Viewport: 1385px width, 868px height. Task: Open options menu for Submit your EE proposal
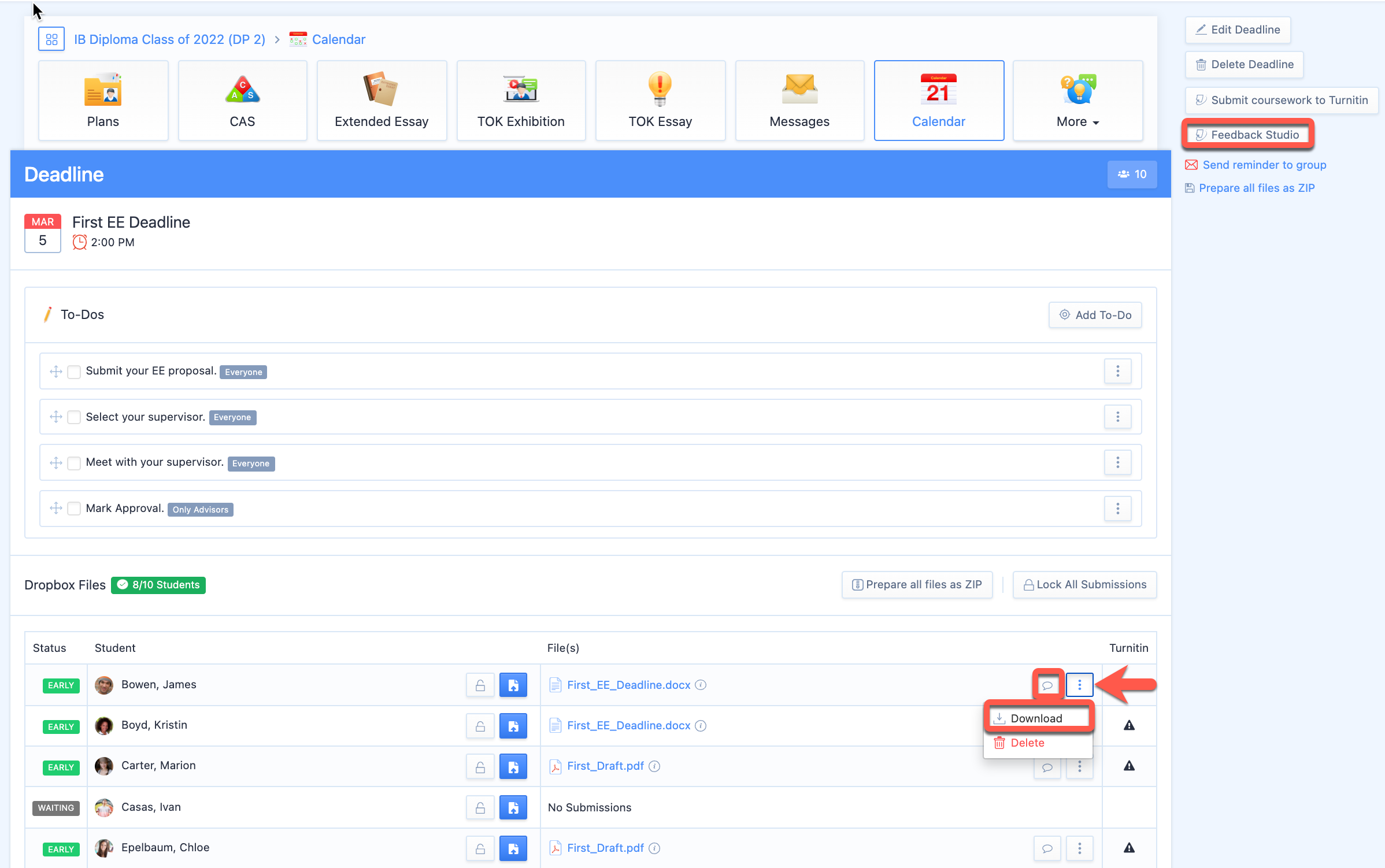tap(1118, 371)
